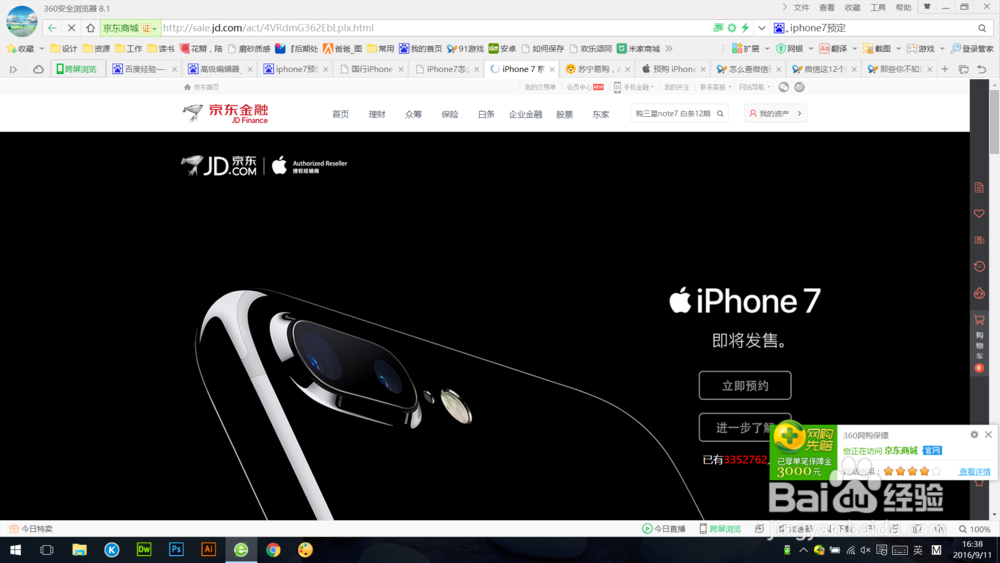Expand the 截图 screenshot dropdown arrow
The width and height of the screenshot is (1000, 563).
coord(899,48)
